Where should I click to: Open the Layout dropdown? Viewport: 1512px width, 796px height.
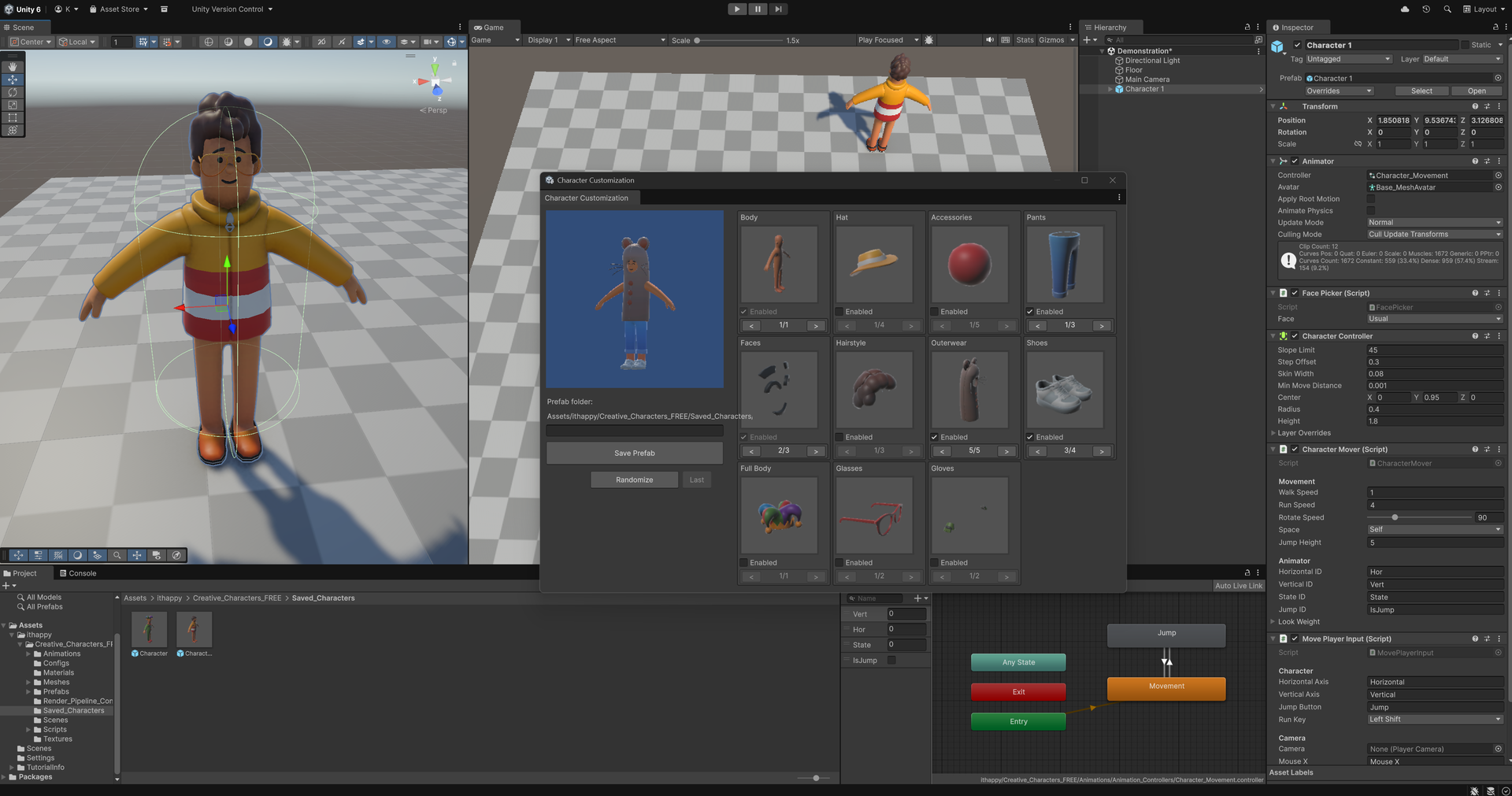pyautogui.click(x=1484, y=9)
